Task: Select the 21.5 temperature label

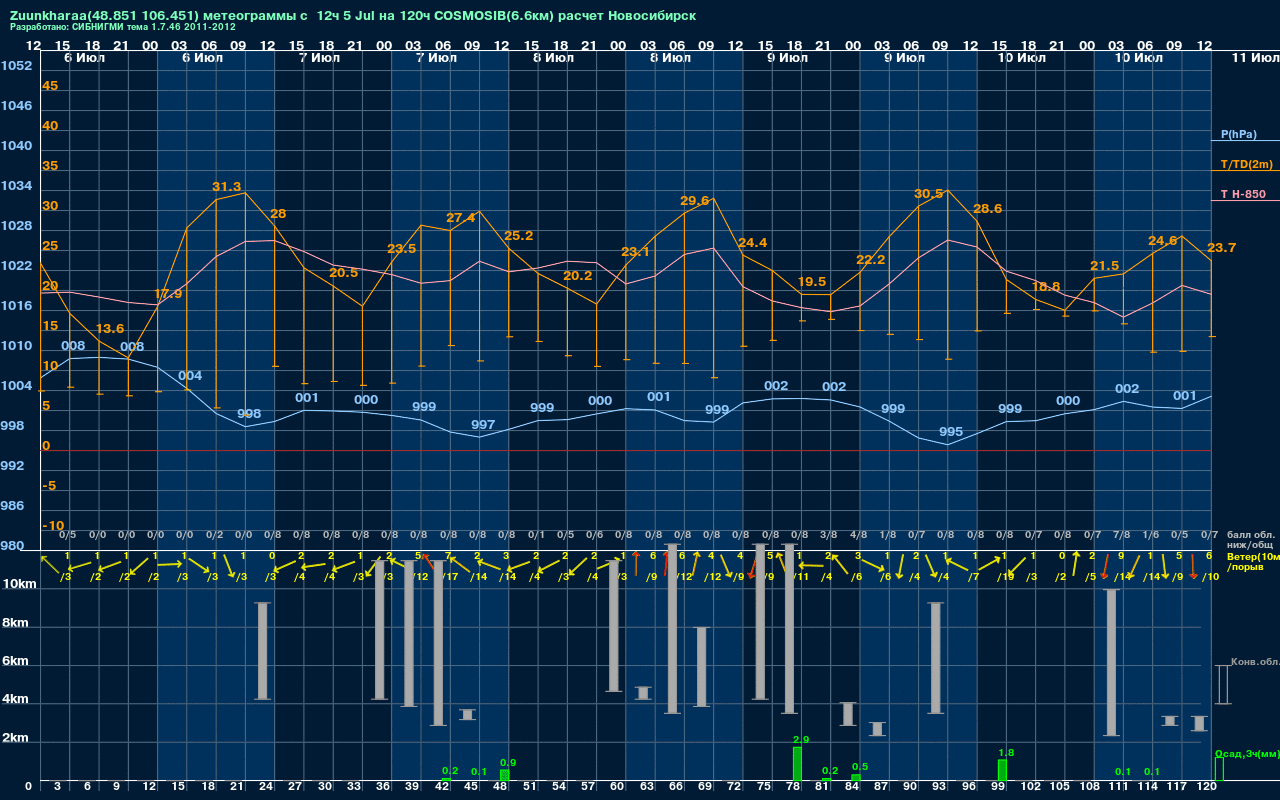Action: point(1104,266)
